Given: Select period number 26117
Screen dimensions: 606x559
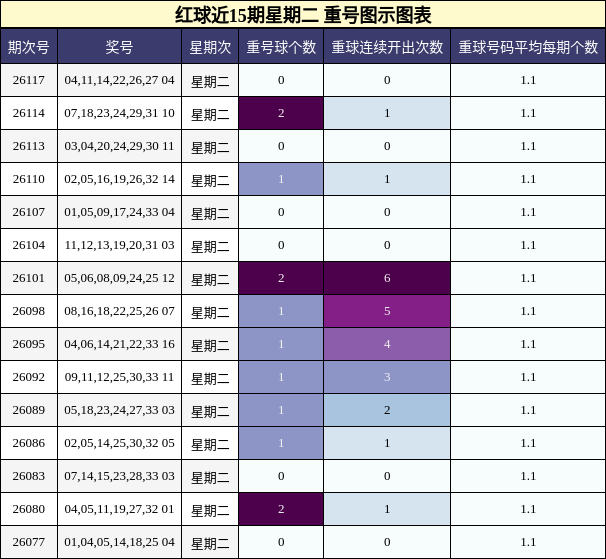Looking at the screenshot, I should (29, 80).
